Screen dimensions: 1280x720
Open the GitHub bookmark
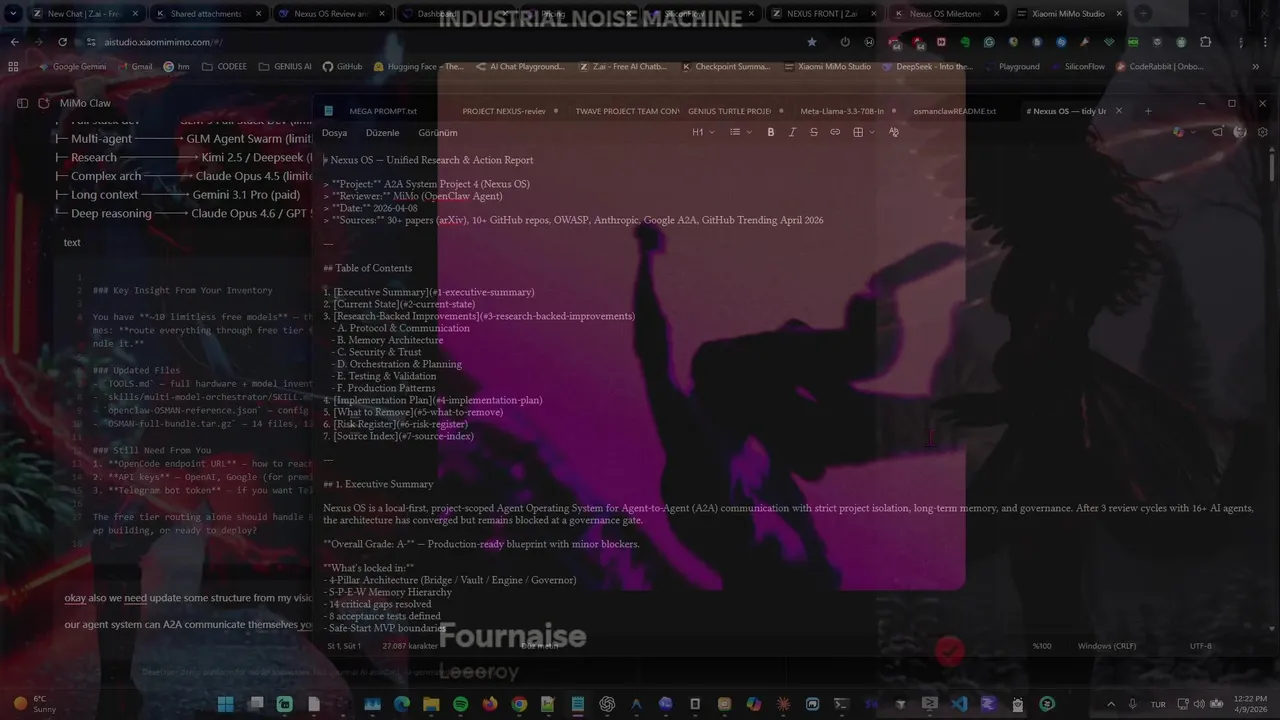click(342, 66)
